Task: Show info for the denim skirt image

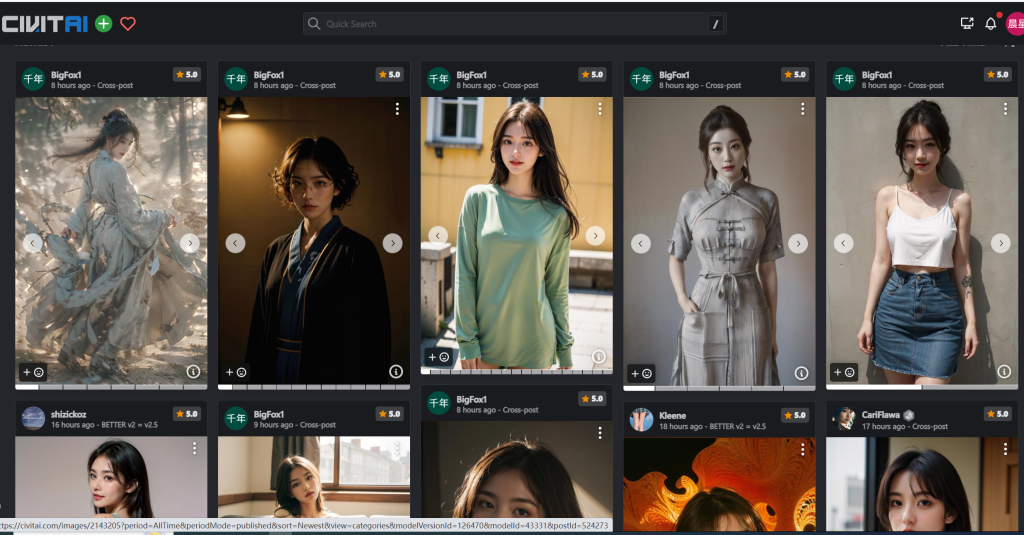Action: coord(1003,372)
